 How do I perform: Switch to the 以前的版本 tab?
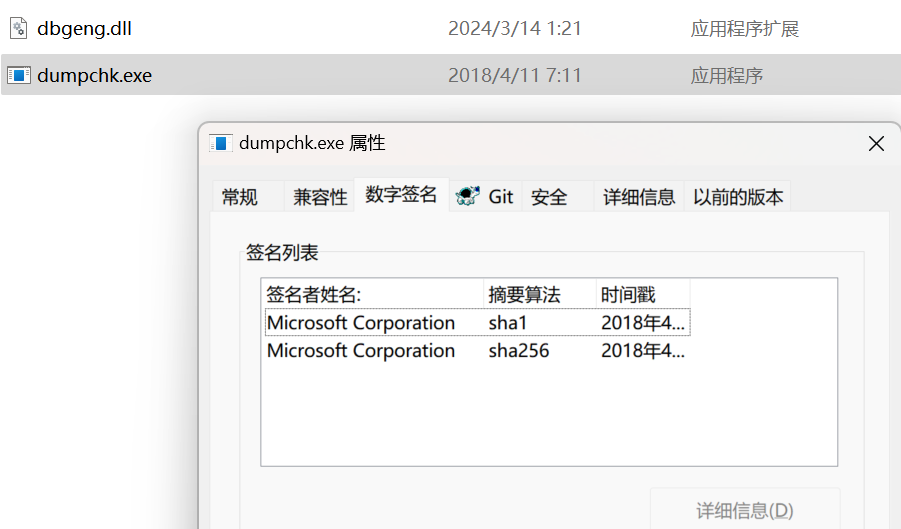point(738,197)
